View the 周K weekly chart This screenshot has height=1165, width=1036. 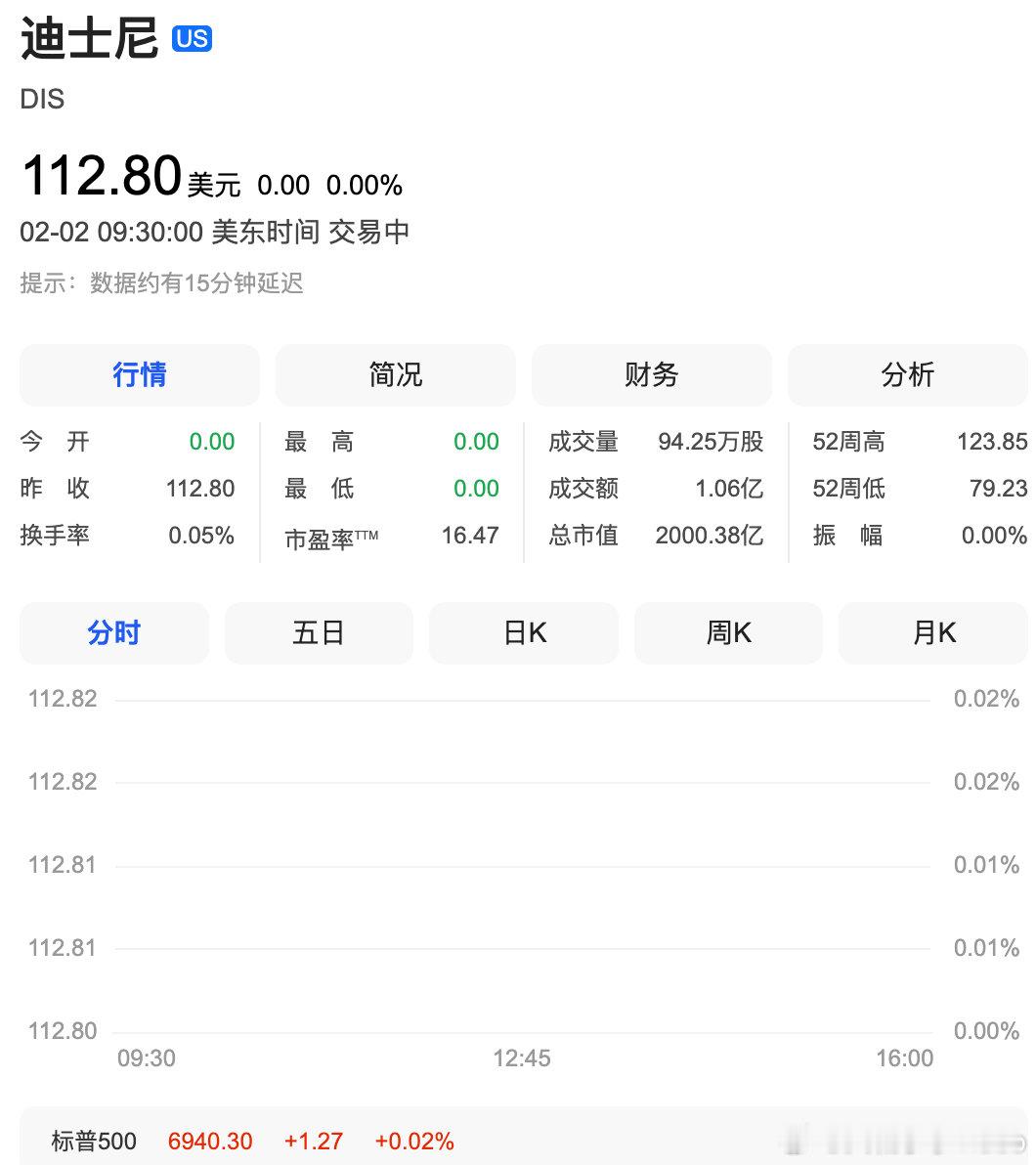(x=727, y=632)
